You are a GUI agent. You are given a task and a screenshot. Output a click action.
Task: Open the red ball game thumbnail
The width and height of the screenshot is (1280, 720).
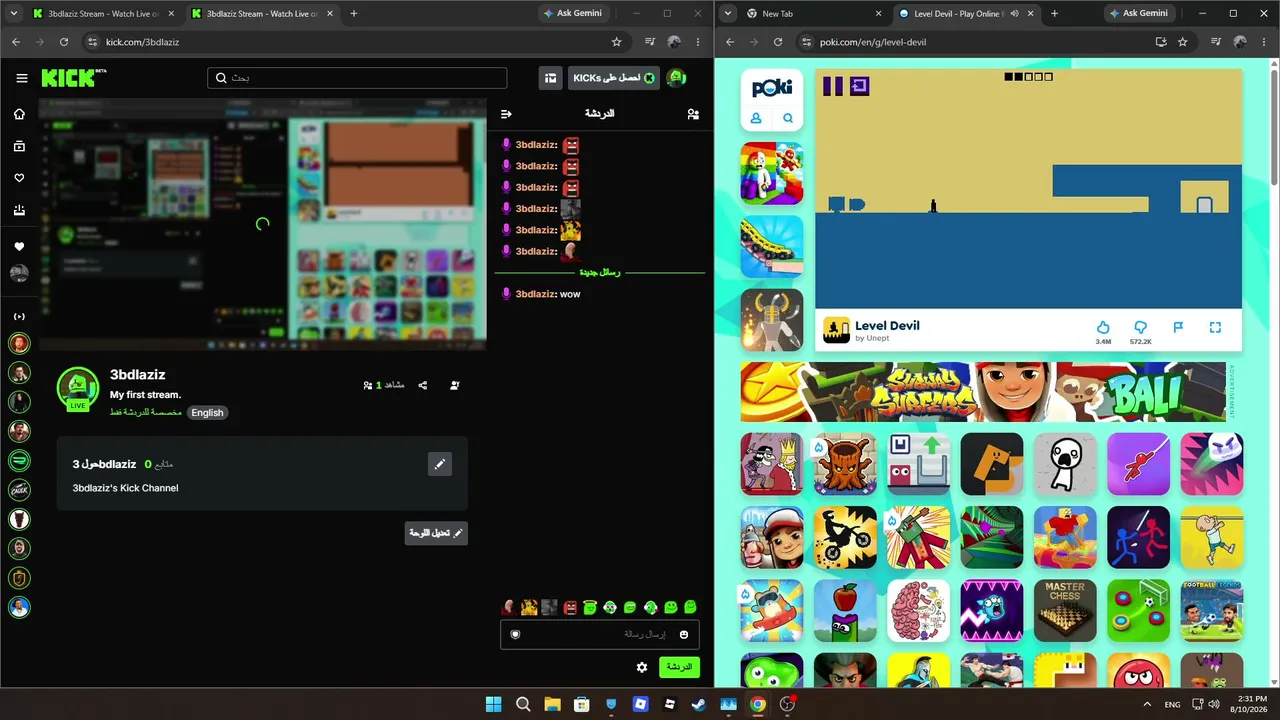1138,670
